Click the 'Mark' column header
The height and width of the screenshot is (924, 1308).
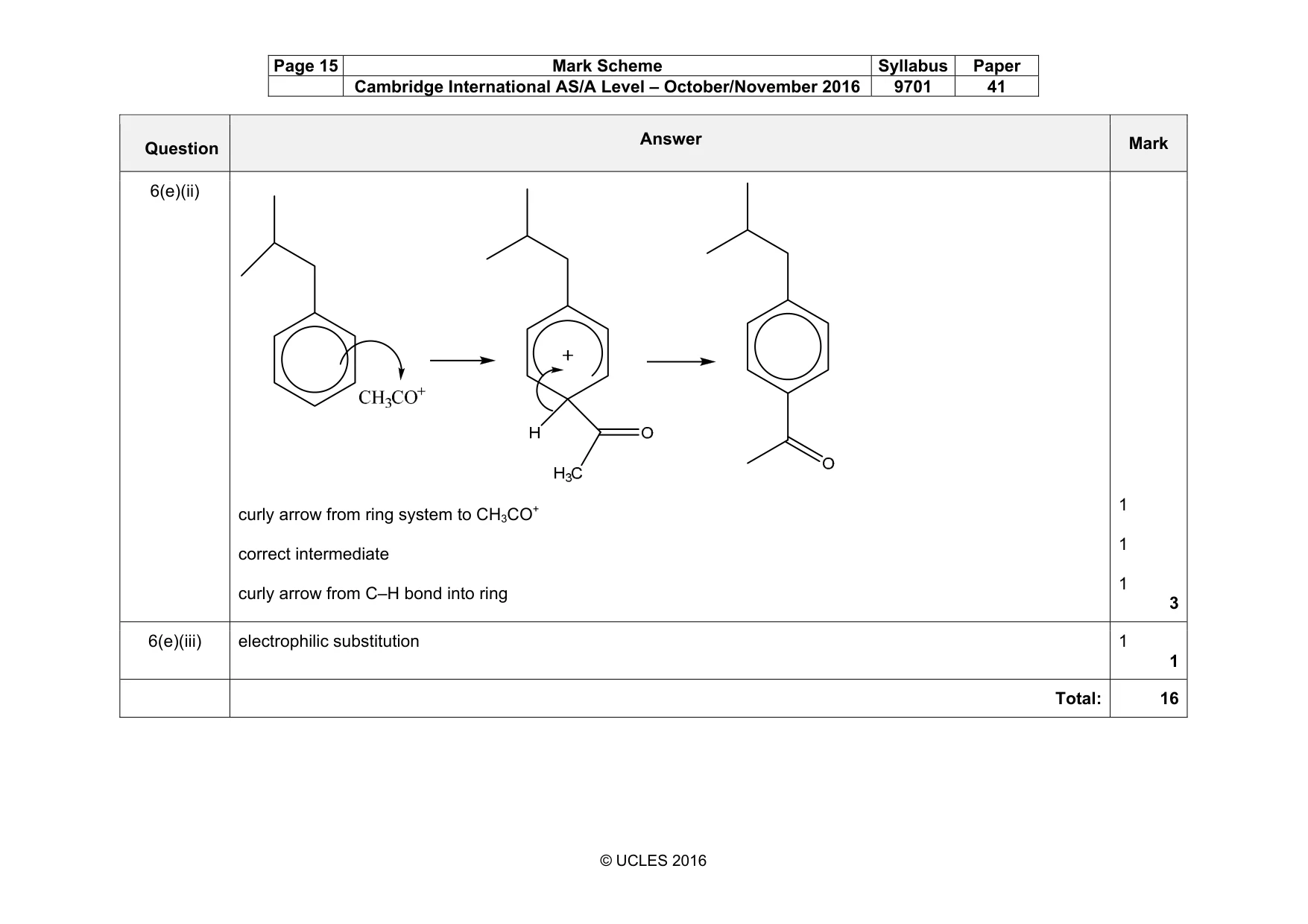[1148, 143]
